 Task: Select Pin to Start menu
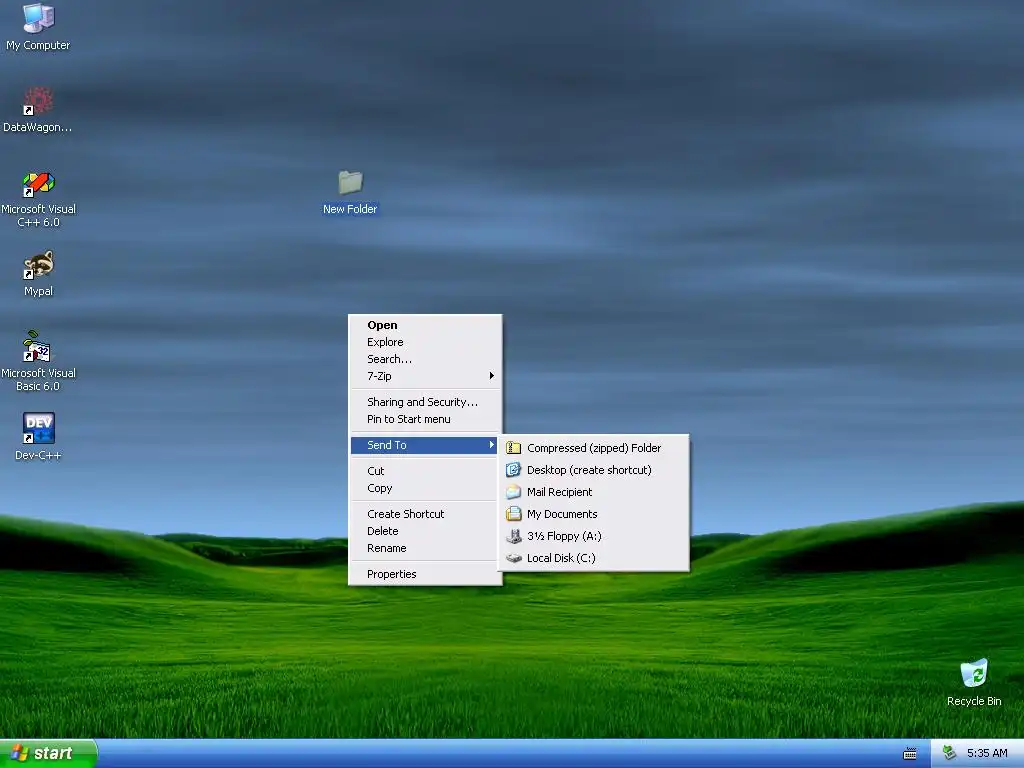point(425,419)
